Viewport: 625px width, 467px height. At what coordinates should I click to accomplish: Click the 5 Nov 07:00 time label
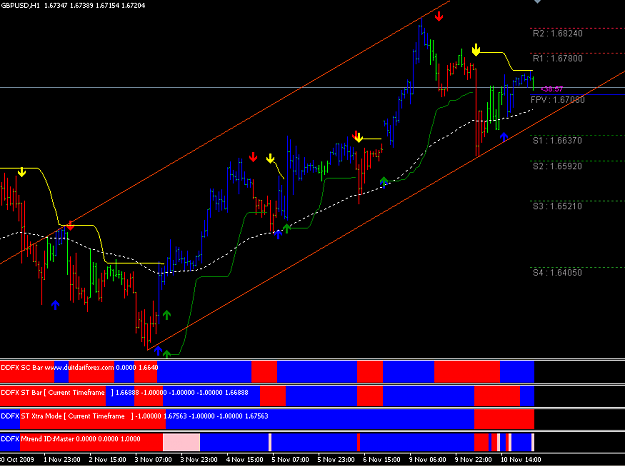point(291,460)
